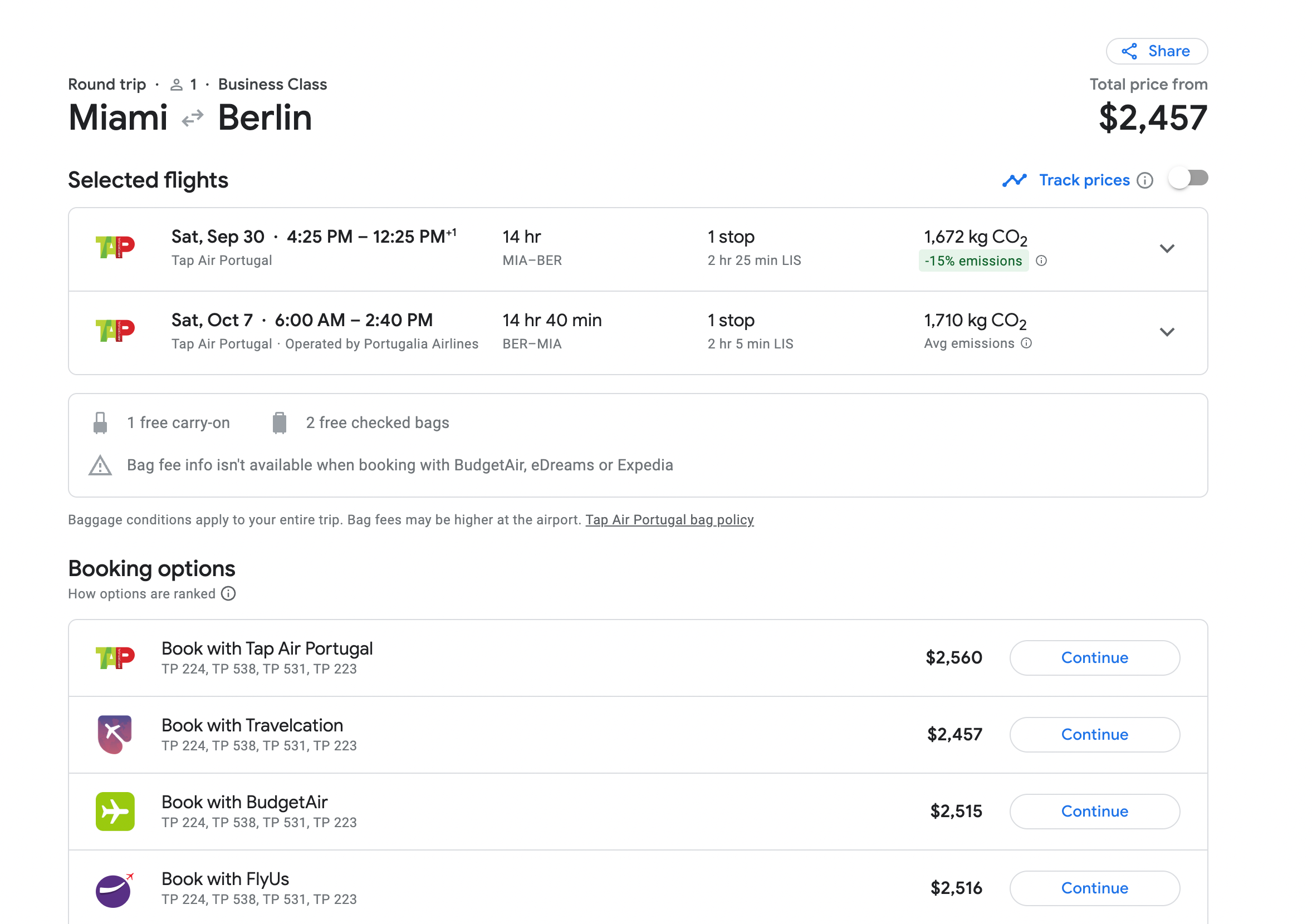Click the Travelcation logo icon
The width and height of the screenshot is (1312, 924).
click(x=115, y=734)
